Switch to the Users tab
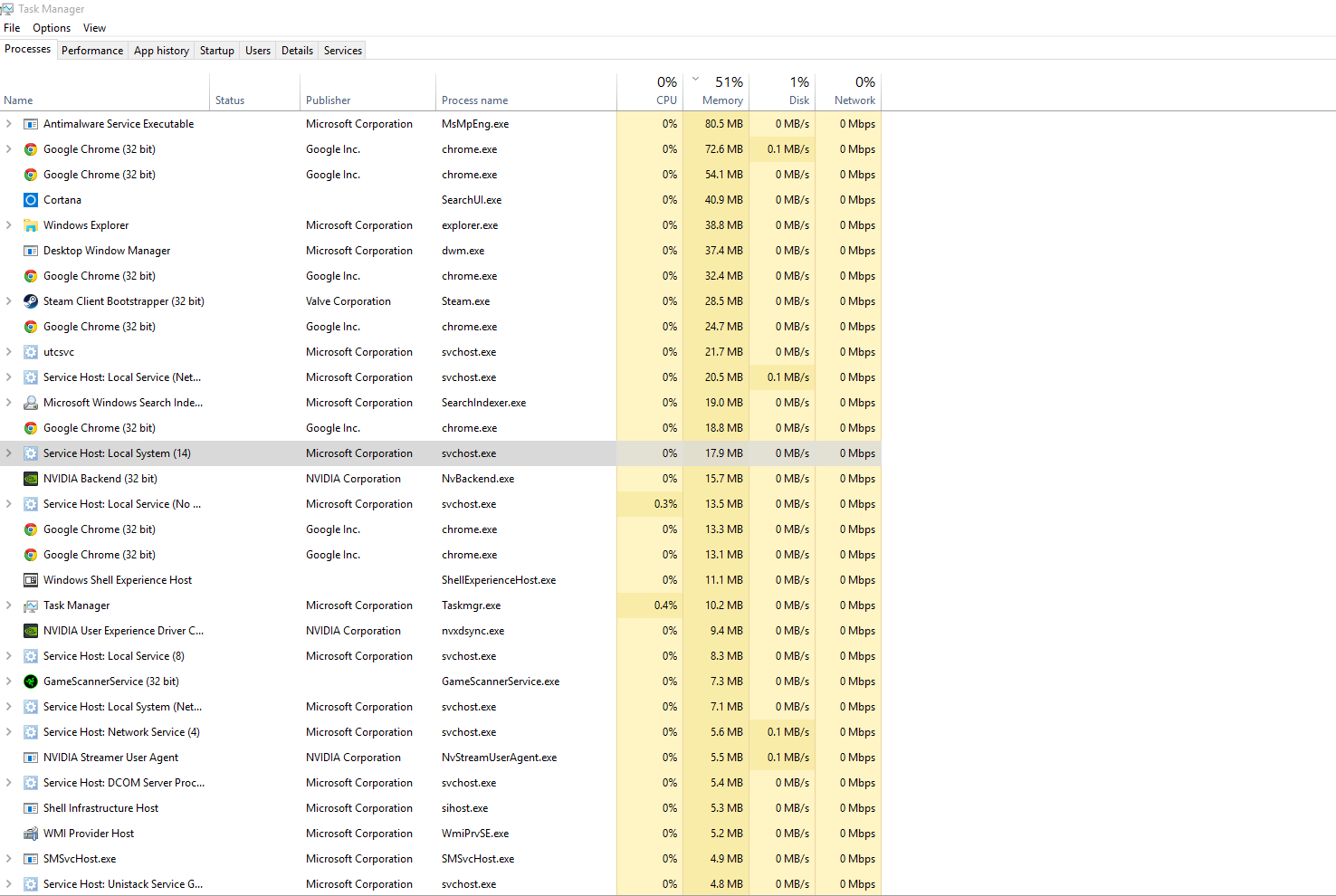Image resolution: width=1336 pixels, height=896 pixels. pyautogui.click(x=258, y=51)
